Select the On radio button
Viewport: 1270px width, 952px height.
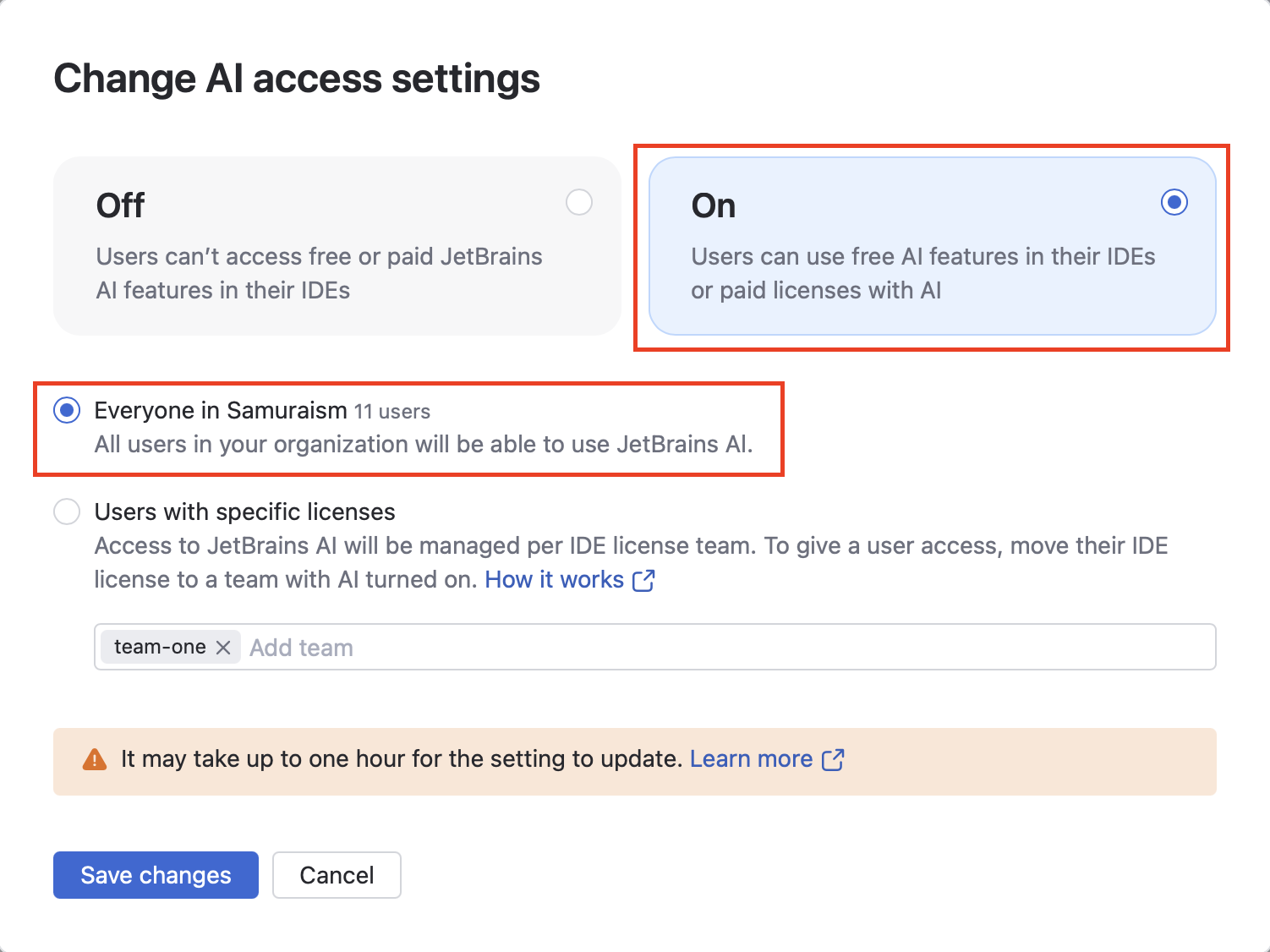(x=1174, y=203)
